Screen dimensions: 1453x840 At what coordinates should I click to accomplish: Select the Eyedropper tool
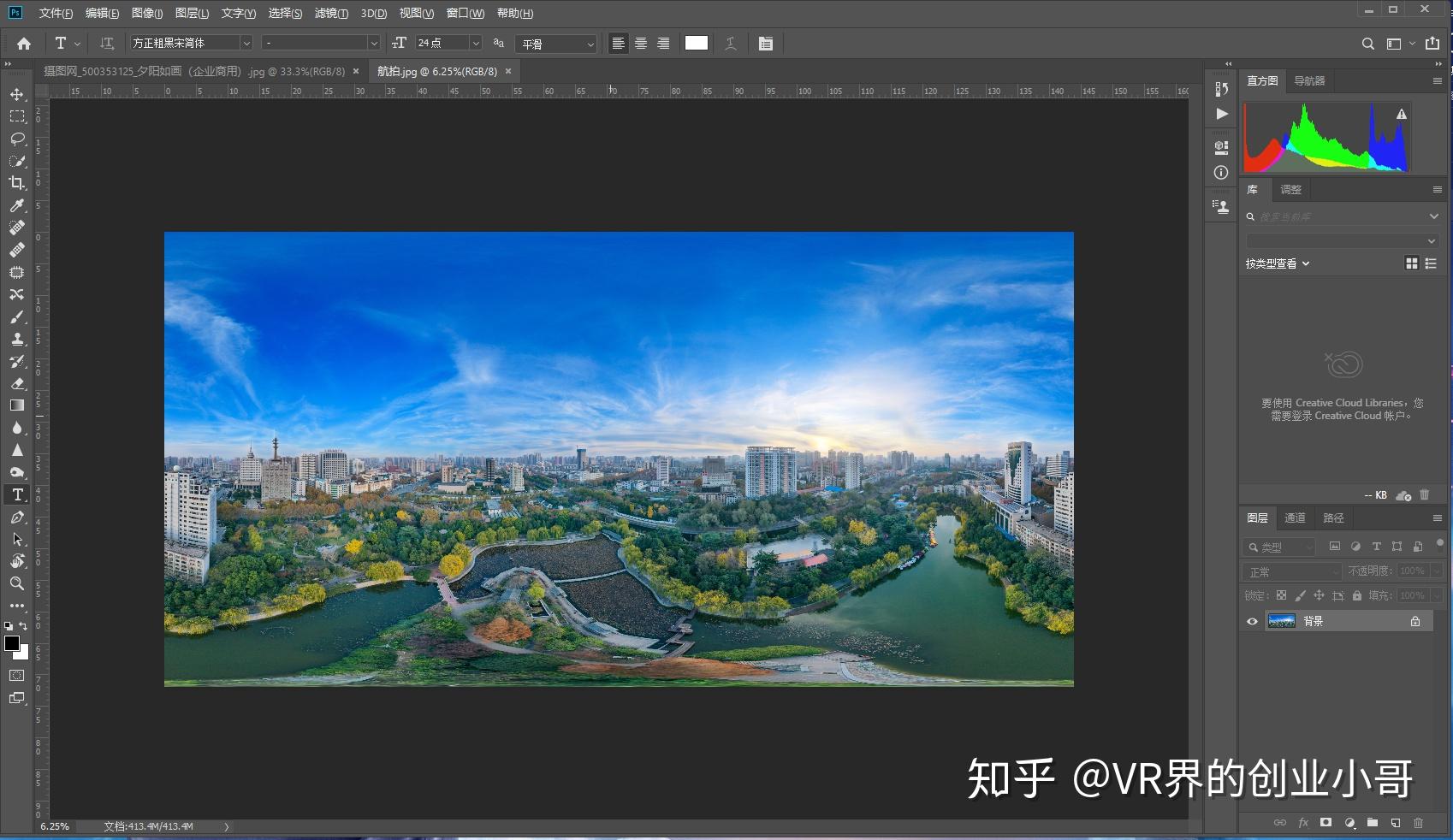[x=17, y=205]
